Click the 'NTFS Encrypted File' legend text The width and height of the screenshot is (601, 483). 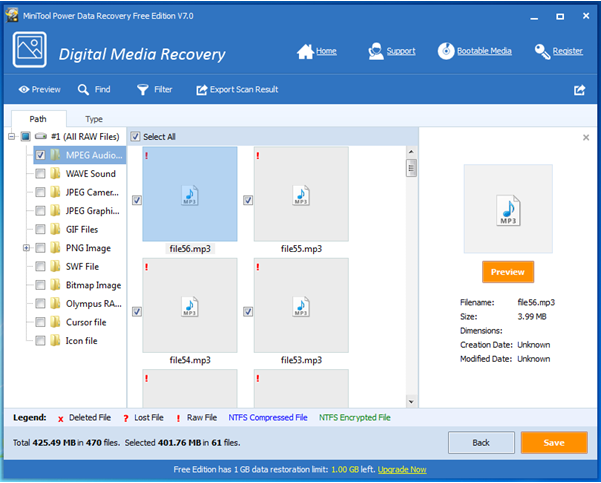pos(355,417)
